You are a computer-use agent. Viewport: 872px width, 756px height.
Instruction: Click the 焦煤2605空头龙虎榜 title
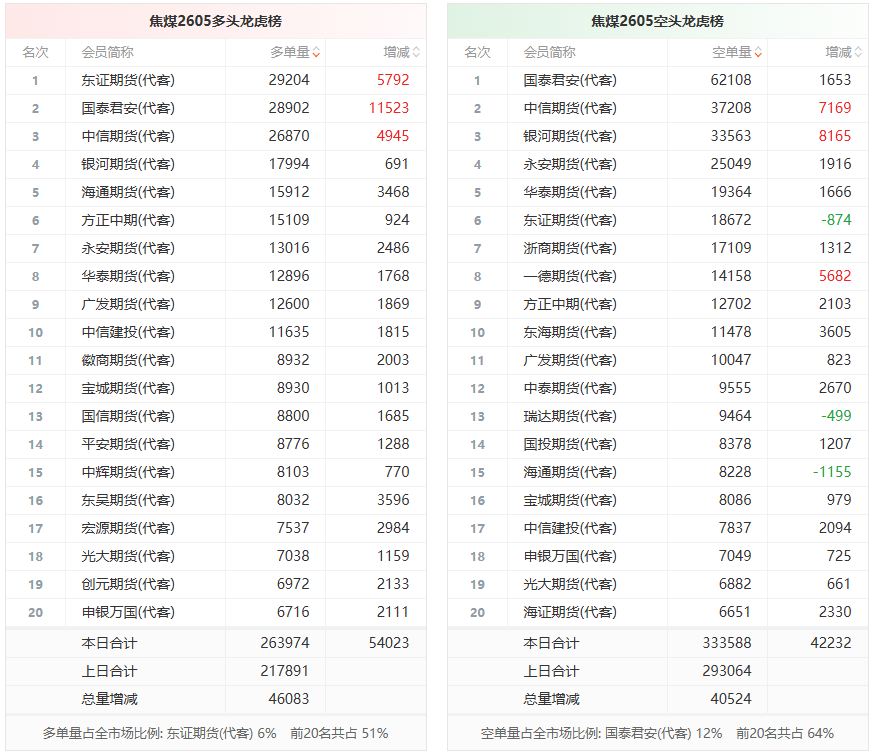(x=657, y=21)
